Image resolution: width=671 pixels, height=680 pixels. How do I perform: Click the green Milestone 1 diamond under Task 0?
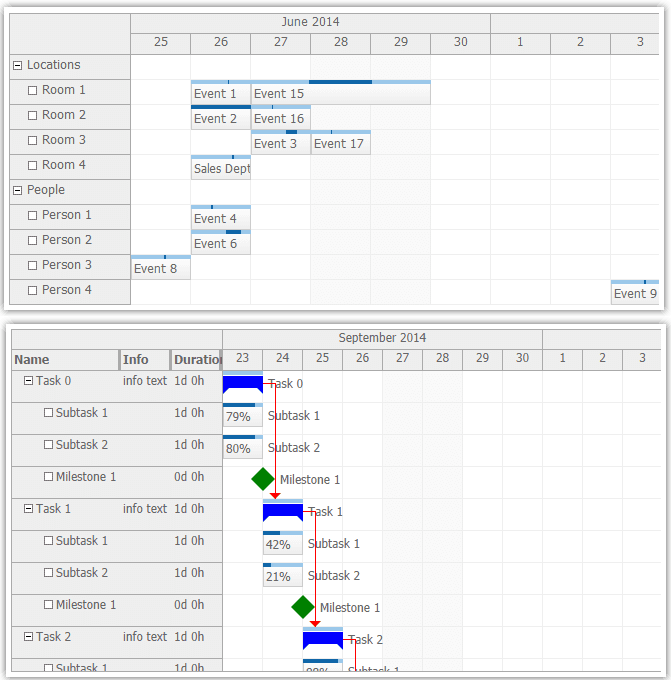(x=262, y=480)
